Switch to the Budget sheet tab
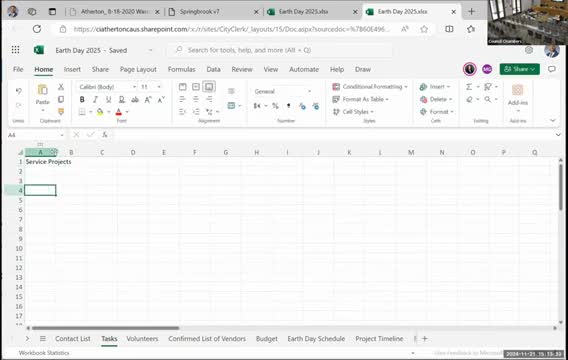 pyautogui.click(x=266, y=339)
